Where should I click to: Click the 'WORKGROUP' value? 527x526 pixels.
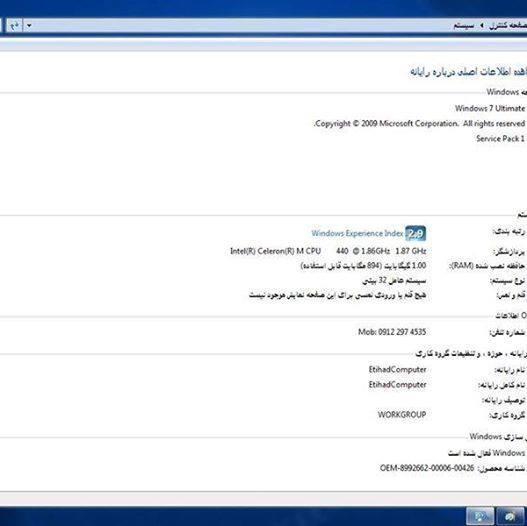pos(402,415)
